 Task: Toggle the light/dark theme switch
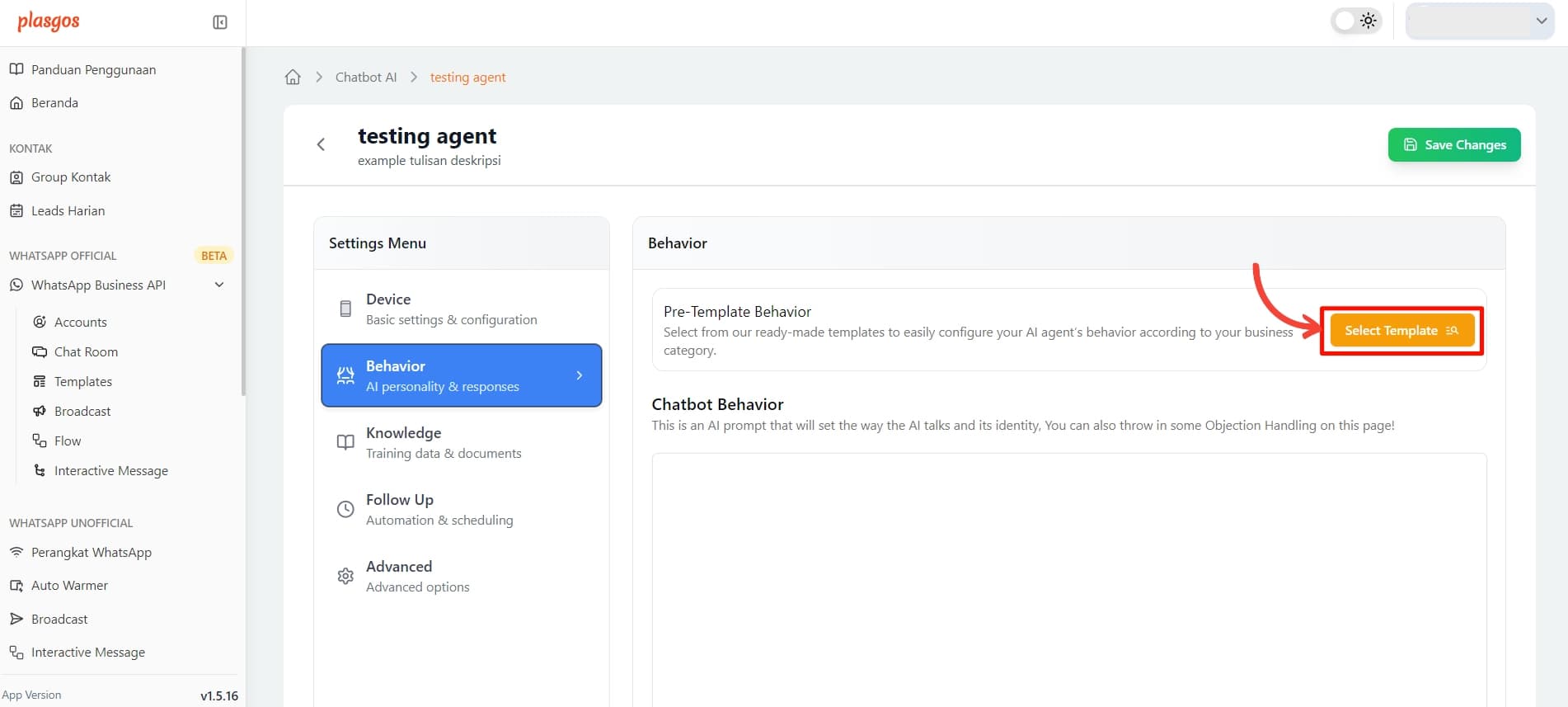1356,21
